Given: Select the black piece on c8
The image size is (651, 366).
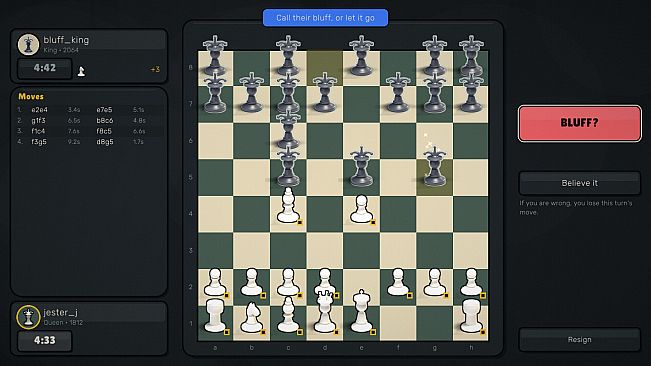Looking at the screenshot, I should 288,56.
